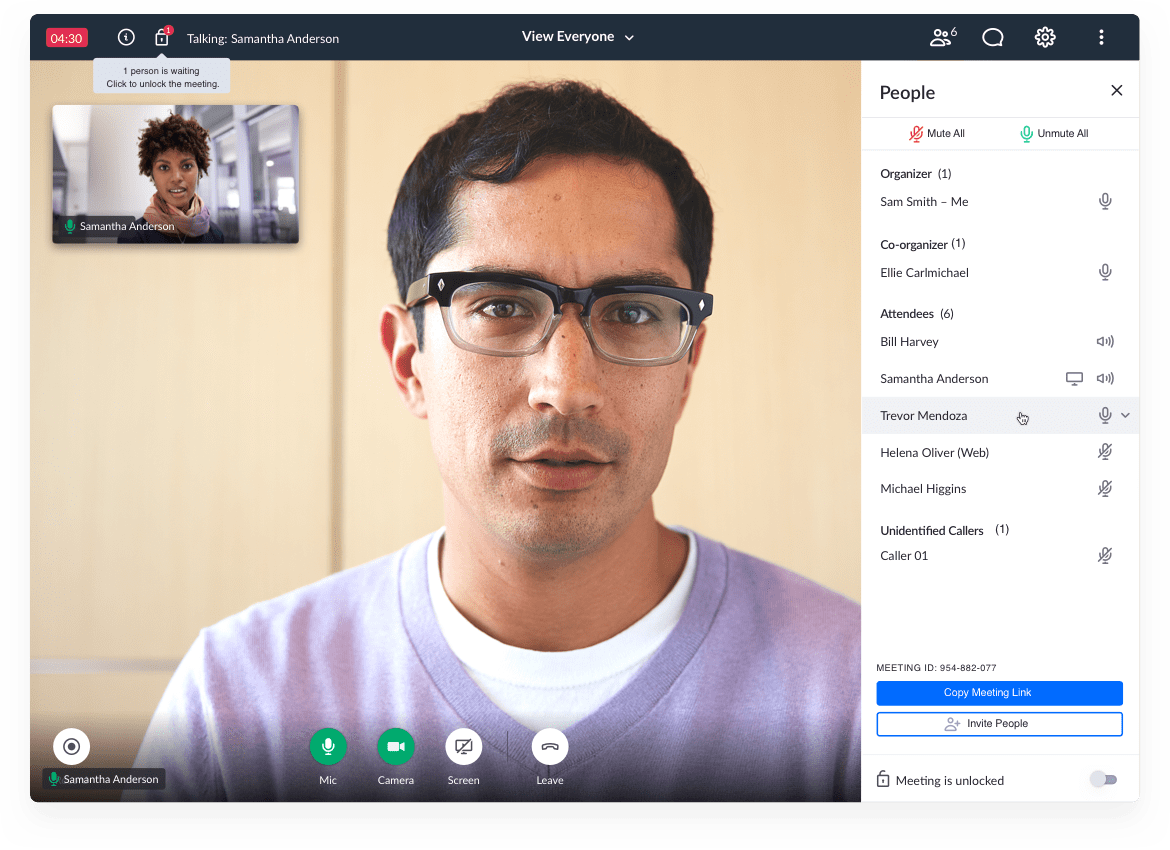Toggle the meeting lock switch
Viewport: 1170px width, 850px height.
pos(1103,780)
